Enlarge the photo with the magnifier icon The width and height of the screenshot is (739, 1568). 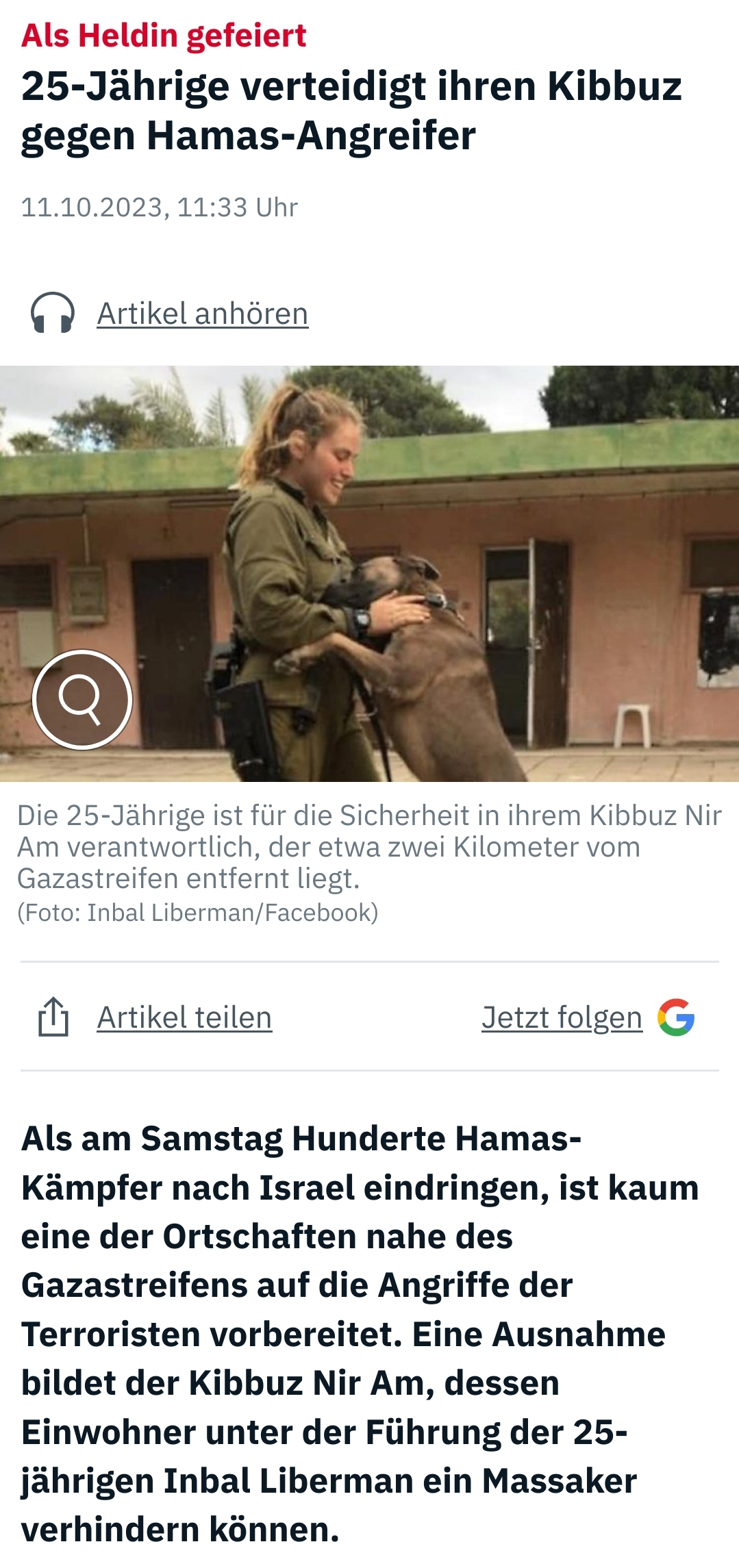82,699
